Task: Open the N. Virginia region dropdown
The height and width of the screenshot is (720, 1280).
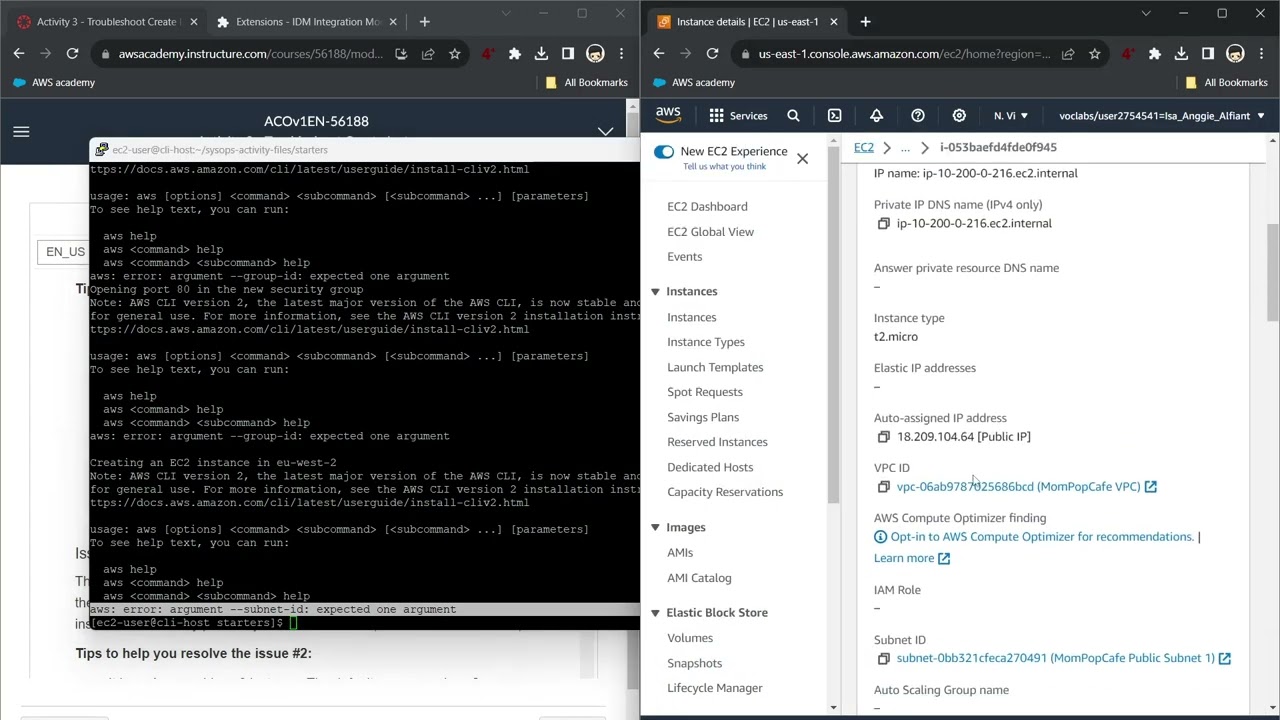Action: tap(1011, 116)
